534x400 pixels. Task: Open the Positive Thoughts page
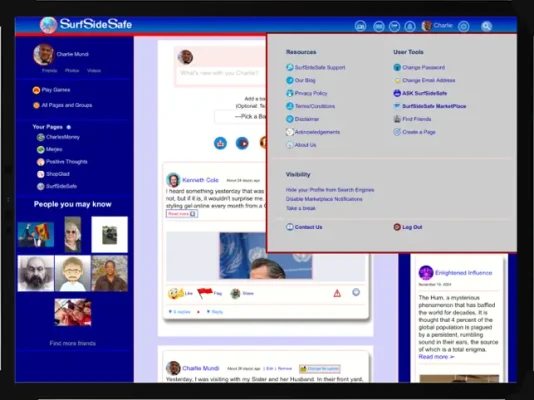tap(62, 162)
